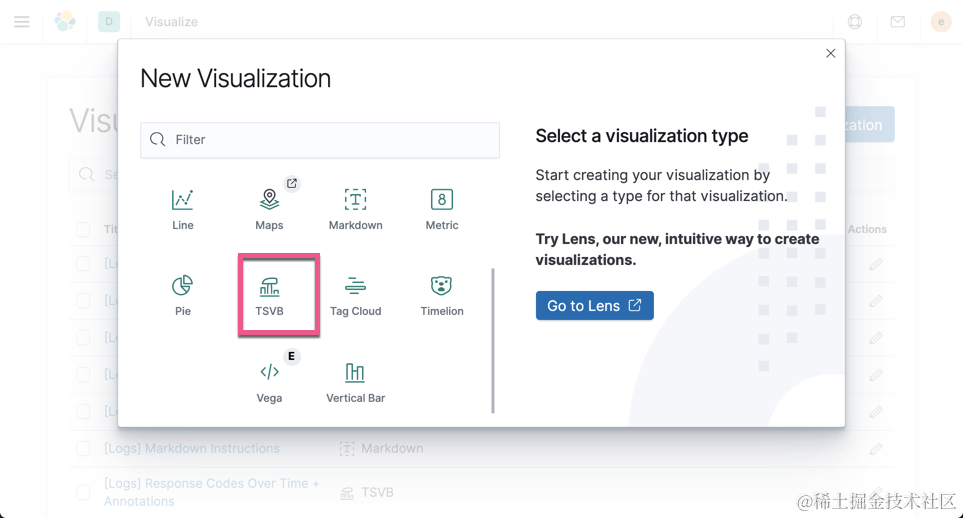Tick the Markdown Instructions row checkbox

pos(83,449)
